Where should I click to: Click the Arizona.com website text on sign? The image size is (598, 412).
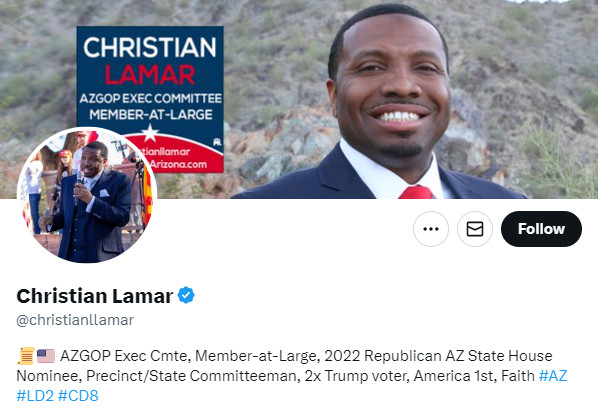click(178, 165)
